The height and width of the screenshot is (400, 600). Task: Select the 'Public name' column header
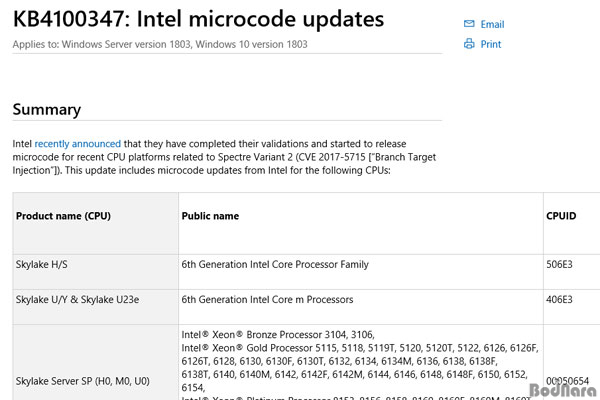coord(210,216)
